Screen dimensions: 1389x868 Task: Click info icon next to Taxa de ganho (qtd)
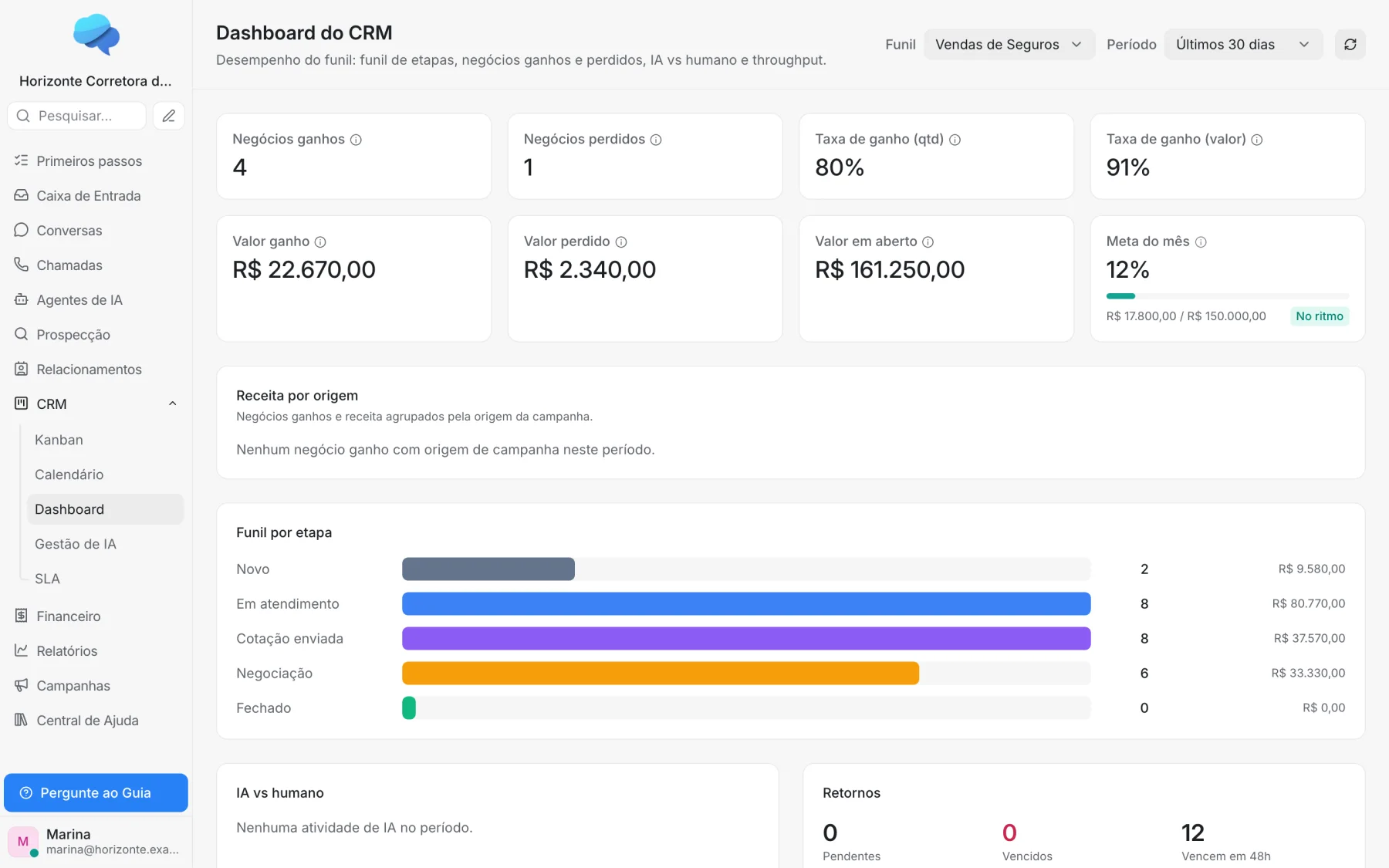click(955, 140)
